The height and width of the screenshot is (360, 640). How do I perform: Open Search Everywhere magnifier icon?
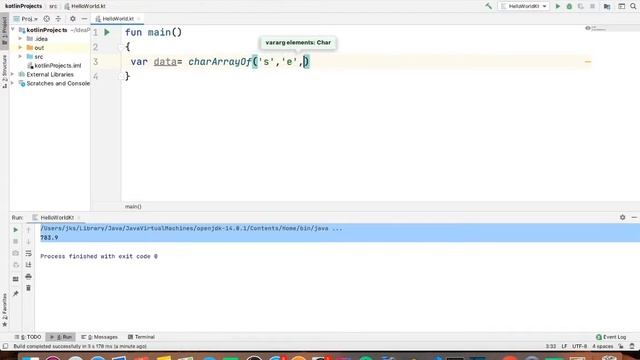pos(633,6)
